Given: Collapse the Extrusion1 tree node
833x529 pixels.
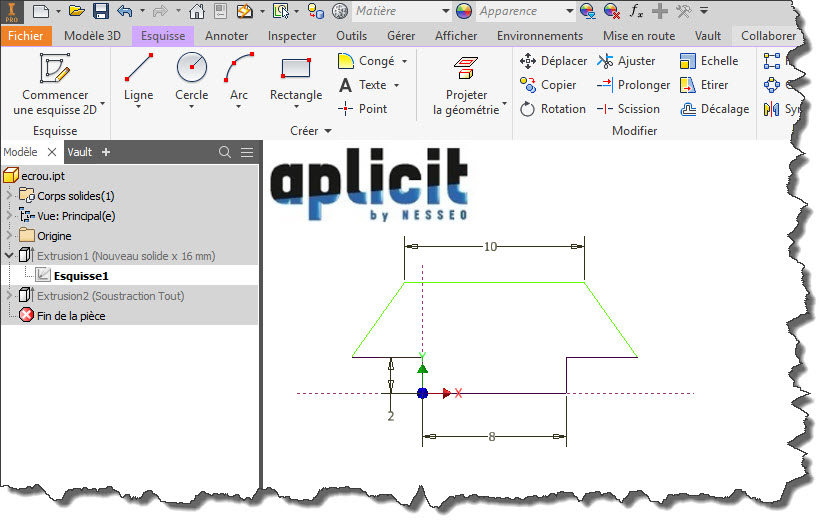Looking at the screenshot, I should point(10,256).
